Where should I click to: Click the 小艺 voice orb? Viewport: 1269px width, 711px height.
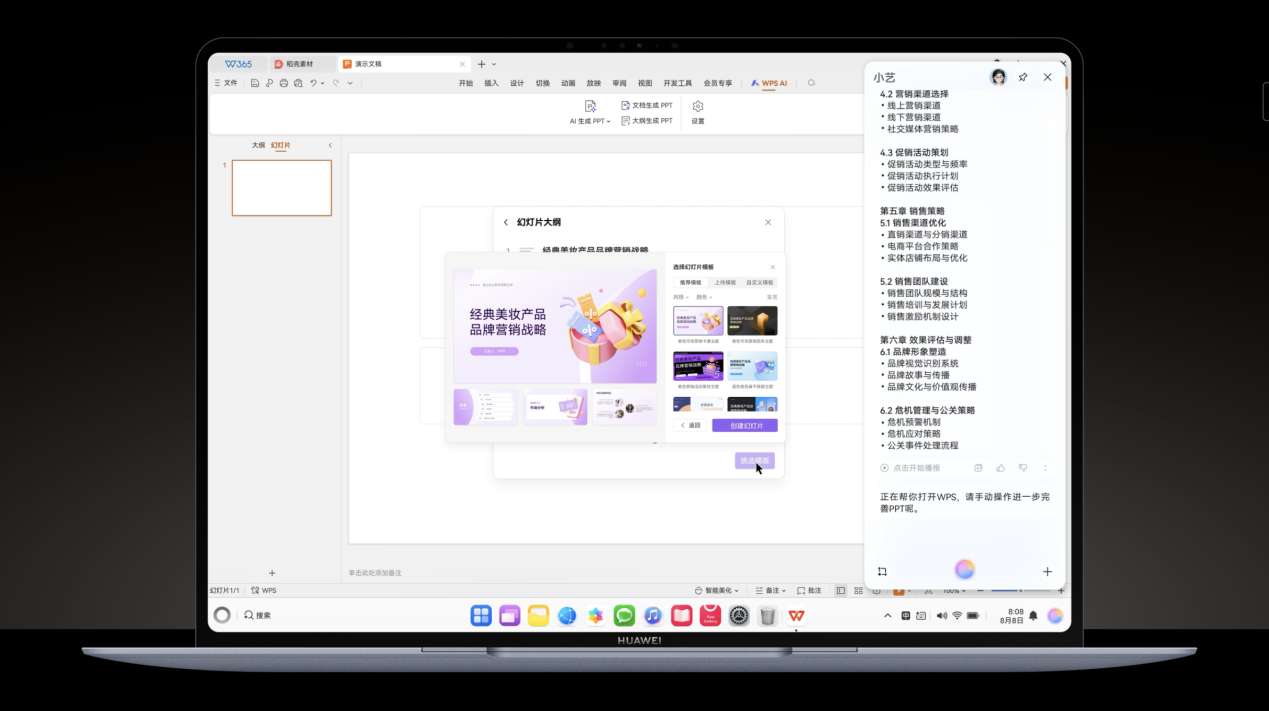[964, 570]
